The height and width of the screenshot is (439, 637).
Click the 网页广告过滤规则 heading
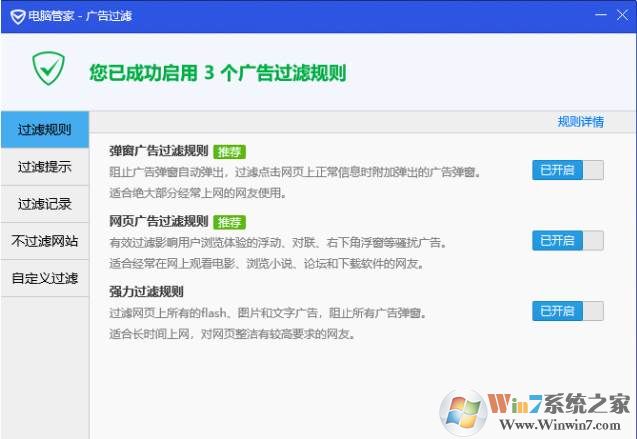(x=158, y=221)
